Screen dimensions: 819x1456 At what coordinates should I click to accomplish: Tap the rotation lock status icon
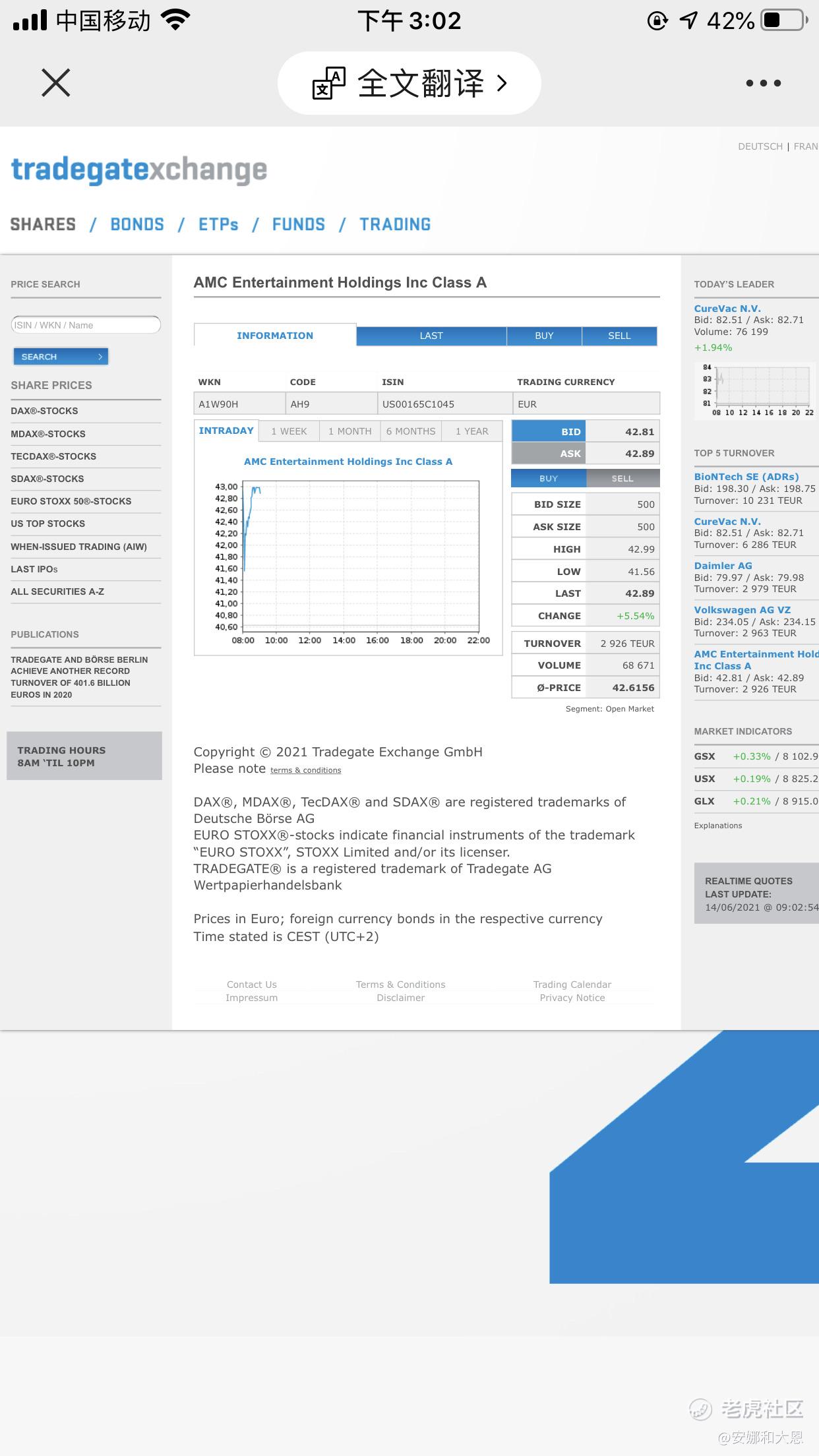tap(657, 20)
